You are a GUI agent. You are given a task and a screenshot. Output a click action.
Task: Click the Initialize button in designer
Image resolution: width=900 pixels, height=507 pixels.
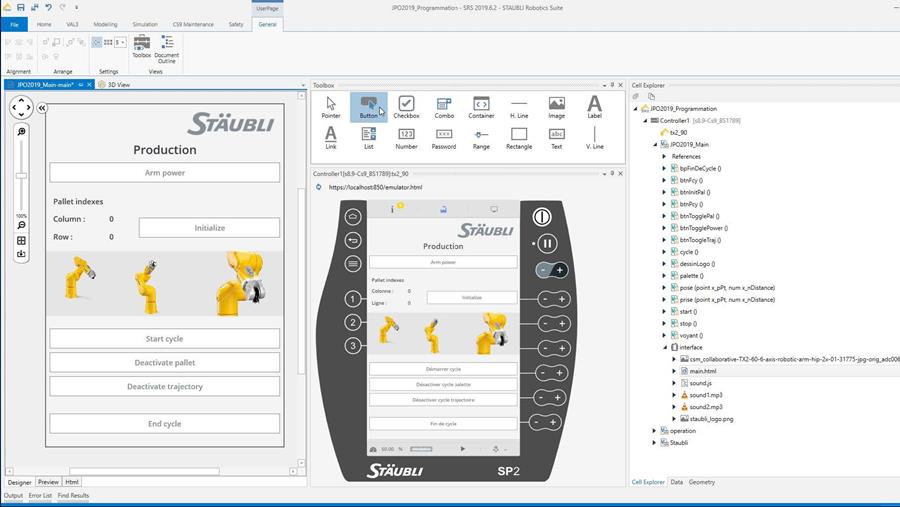pos(209,228)
